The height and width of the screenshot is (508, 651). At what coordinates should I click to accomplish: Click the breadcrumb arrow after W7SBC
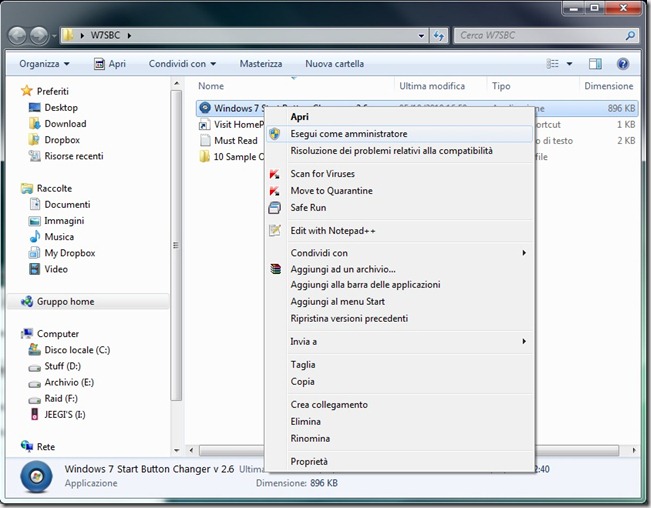point(129,36)
